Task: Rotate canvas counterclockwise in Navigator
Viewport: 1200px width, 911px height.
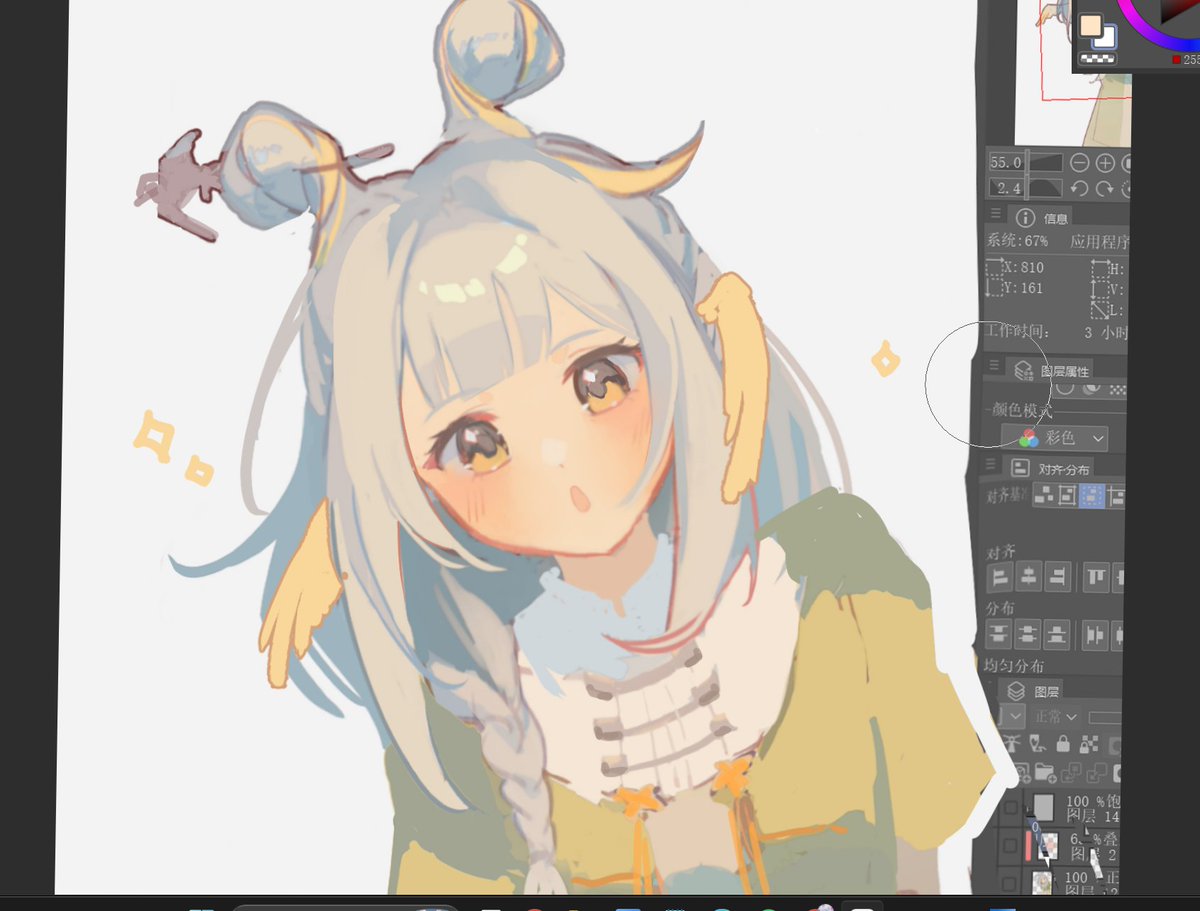Action: (x=1080, y=188)
